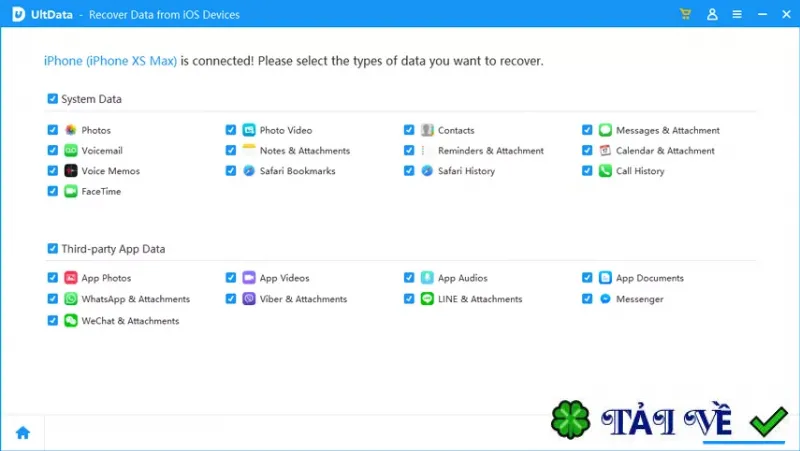Open the shopping cart purchase icon

[685, 14]
